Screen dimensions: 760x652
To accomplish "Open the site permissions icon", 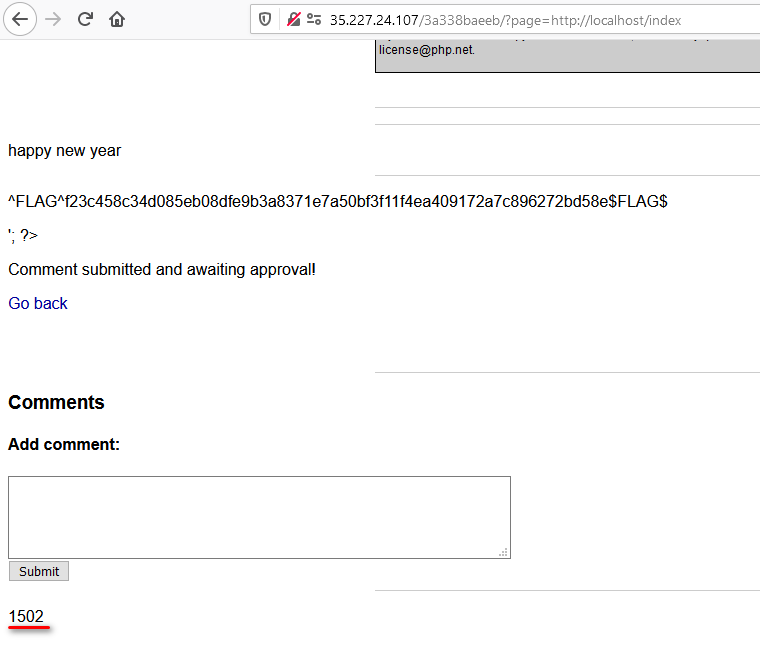I will point(314,19).
